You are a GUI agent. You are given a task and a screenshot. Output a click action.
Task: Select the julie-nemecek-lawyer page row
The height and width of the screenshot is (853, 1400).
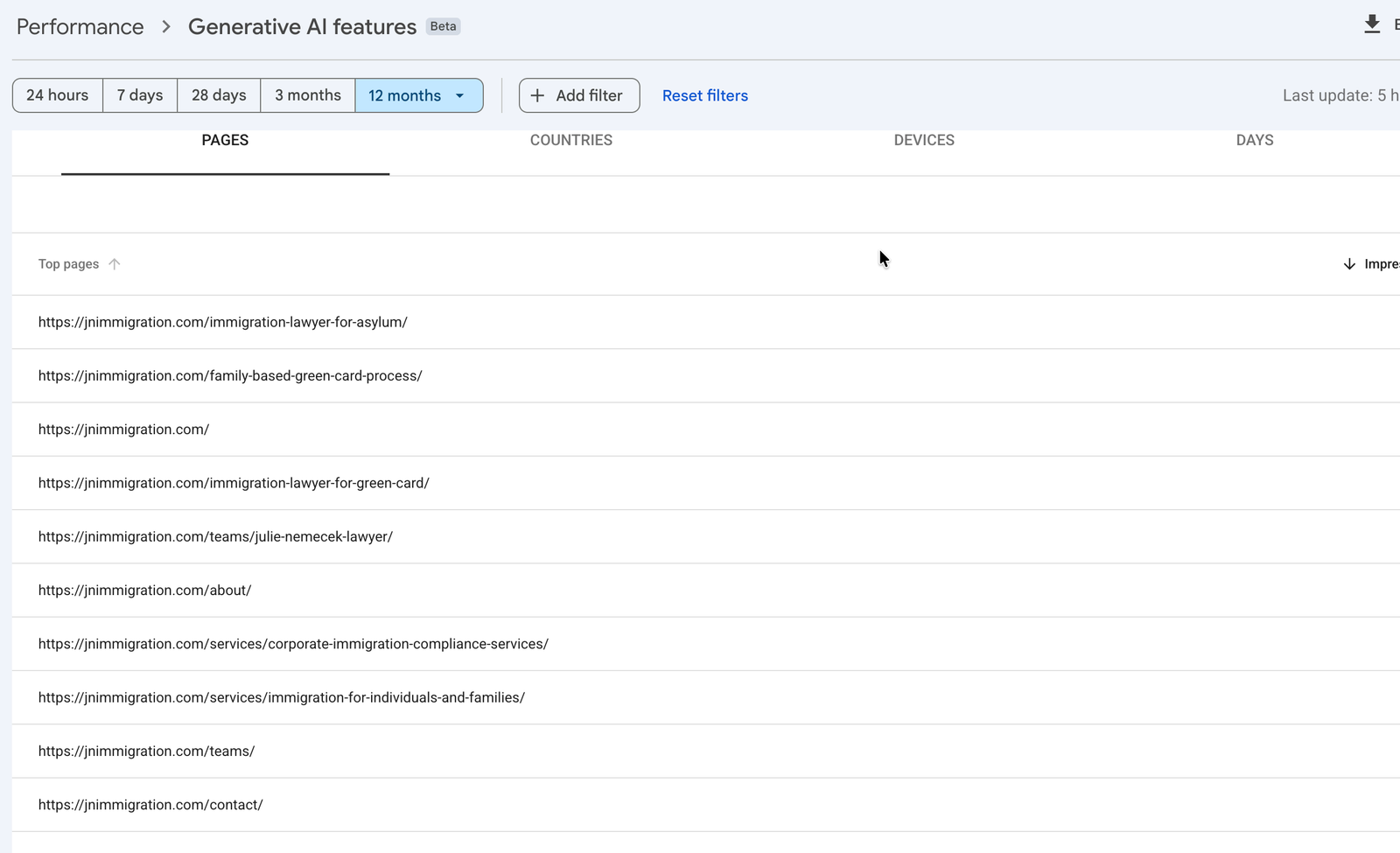click(706, 536)
